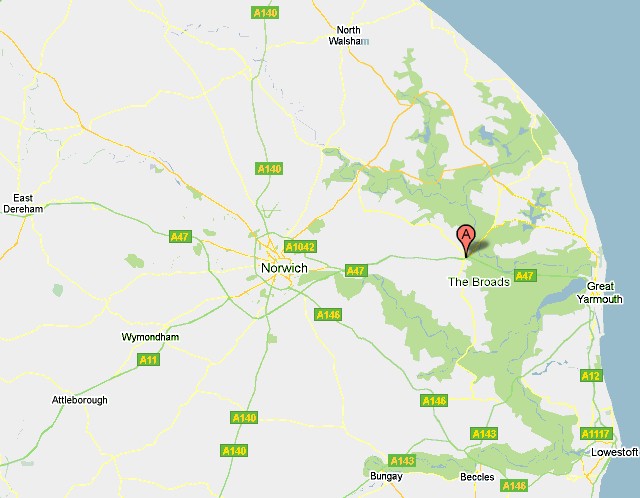
Task: Select the A1117 road badge near Lowestoft
Action: pyautogui.click(x=596, y=434)
